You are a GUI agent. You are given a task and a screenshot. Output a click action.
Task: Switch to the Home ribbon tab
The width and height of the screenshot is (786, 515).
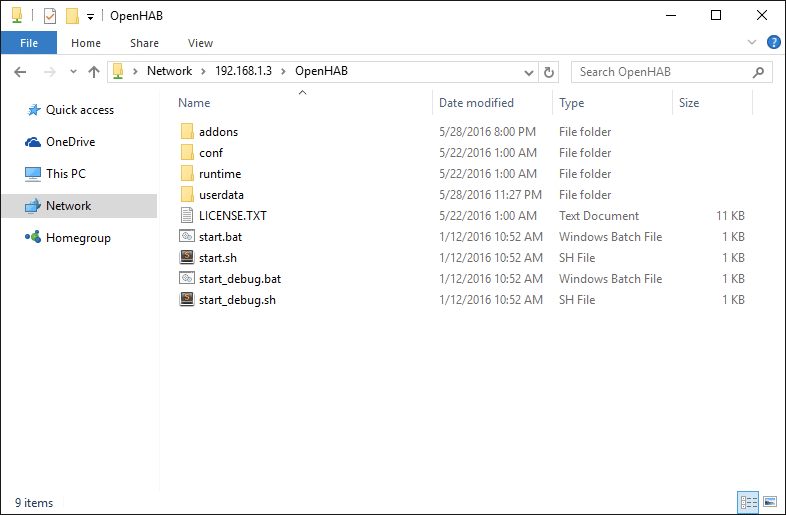pos(86,43)
